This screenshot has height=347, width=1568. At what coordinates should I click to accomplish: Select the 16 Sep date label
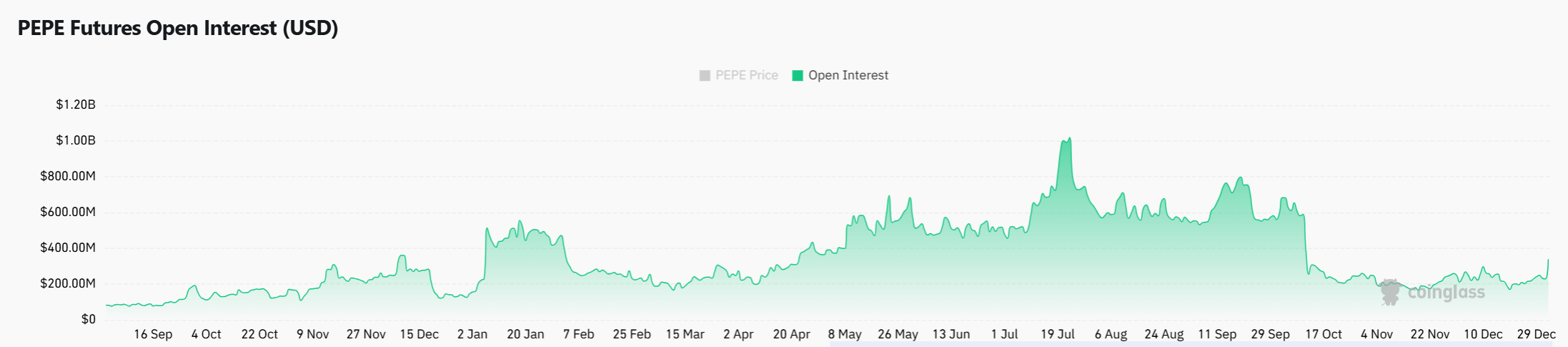pos(153,334)
